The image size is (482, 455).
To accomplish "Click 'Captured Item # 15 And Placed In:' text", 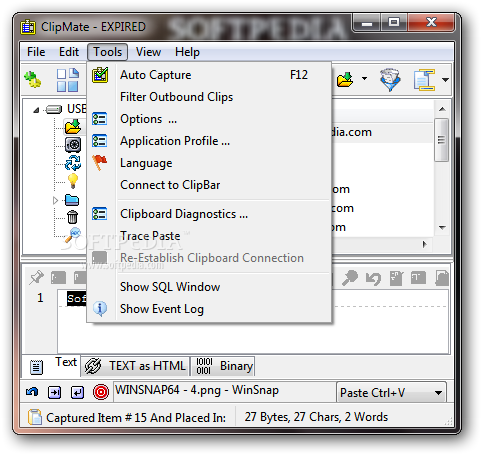I will coord(136,418).
